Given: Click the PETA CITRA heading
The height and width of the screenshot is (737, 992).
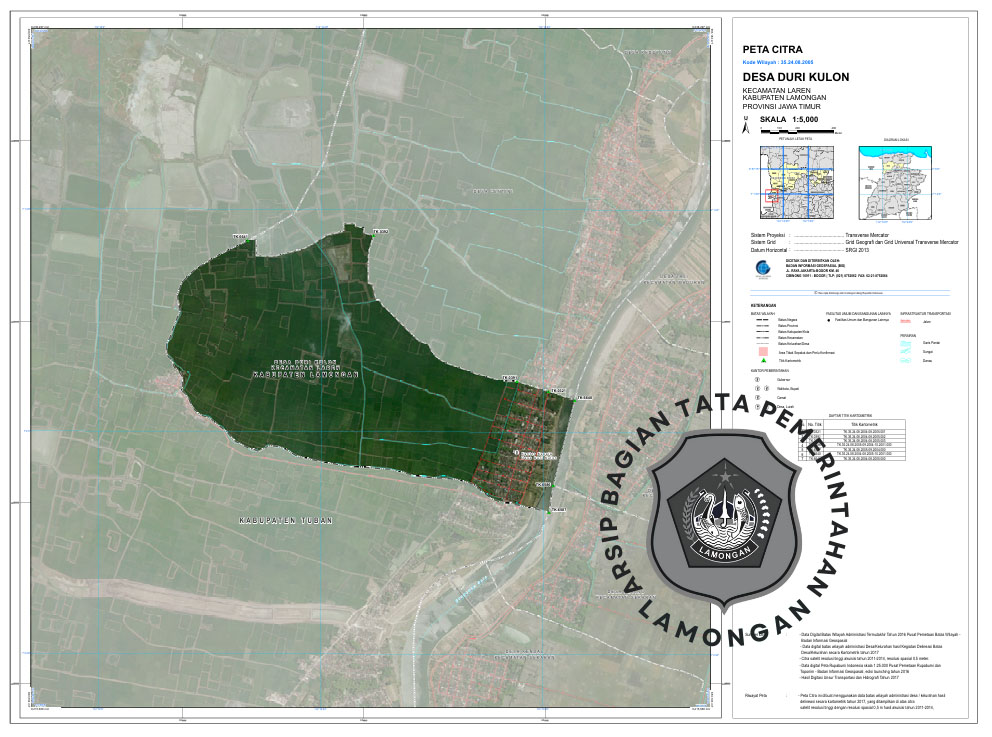Looking at the screenshot, I should click(772, 48).
